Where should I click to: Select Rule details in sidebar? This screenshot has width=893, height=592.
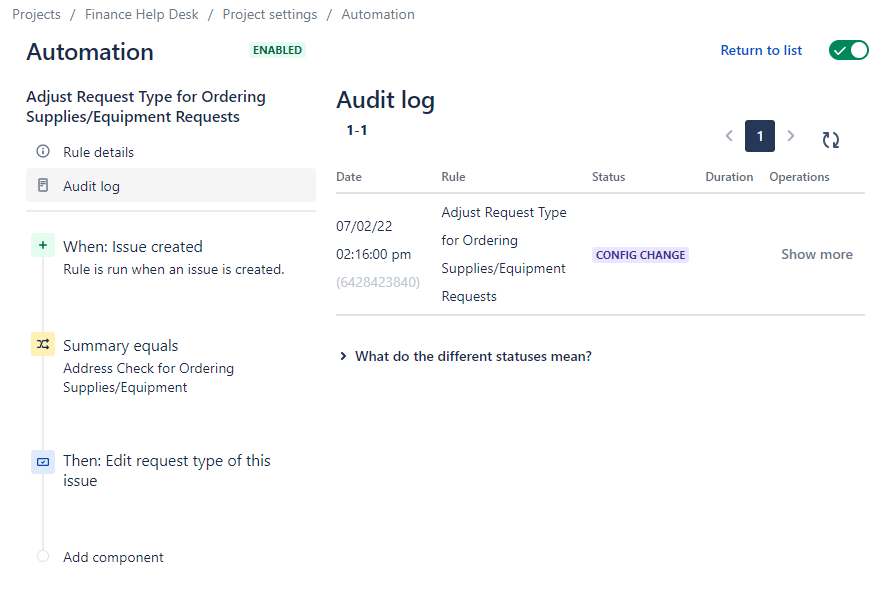171,152
